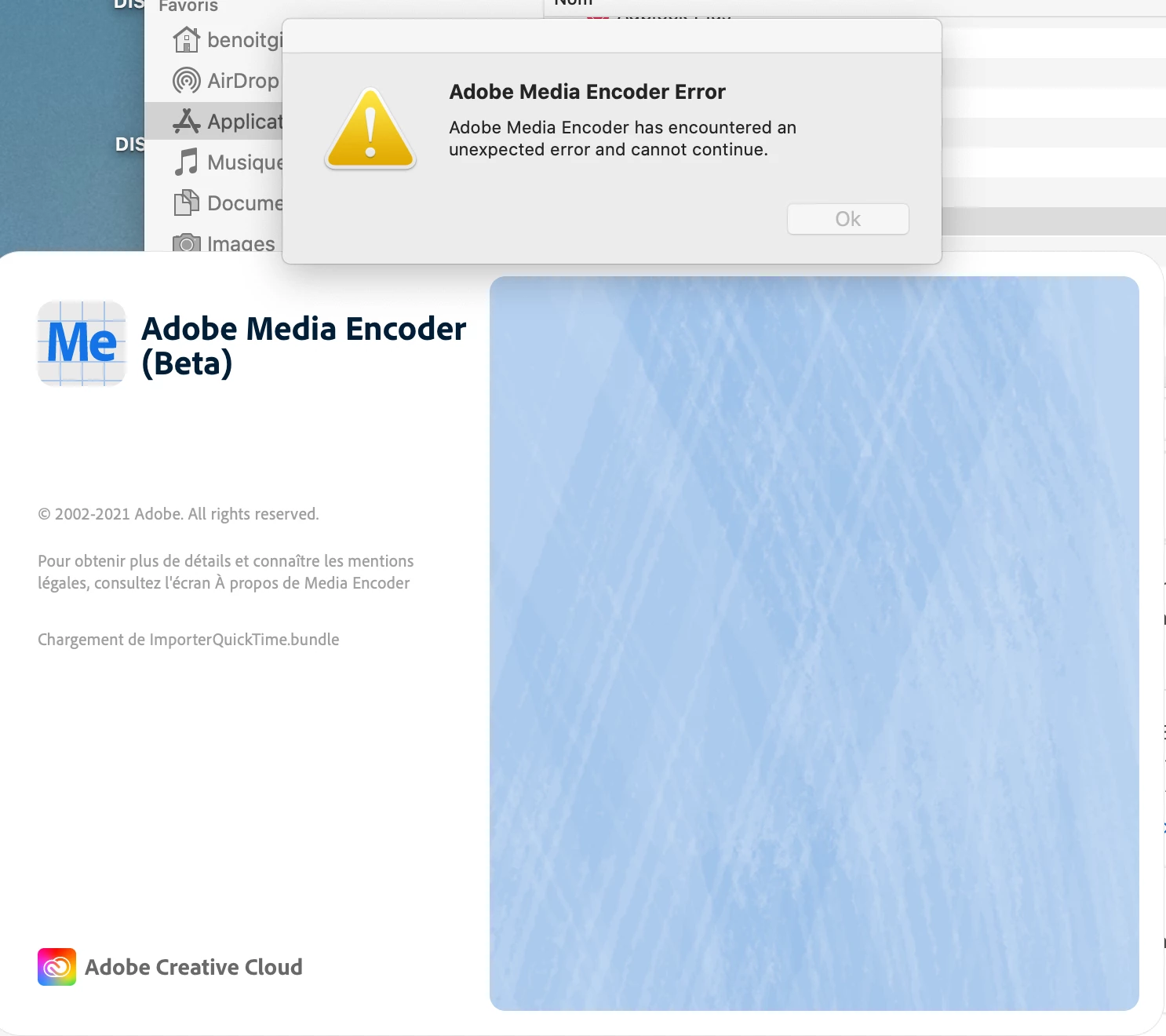Select Applications in Finder sidebar

[x=213, y=121]
